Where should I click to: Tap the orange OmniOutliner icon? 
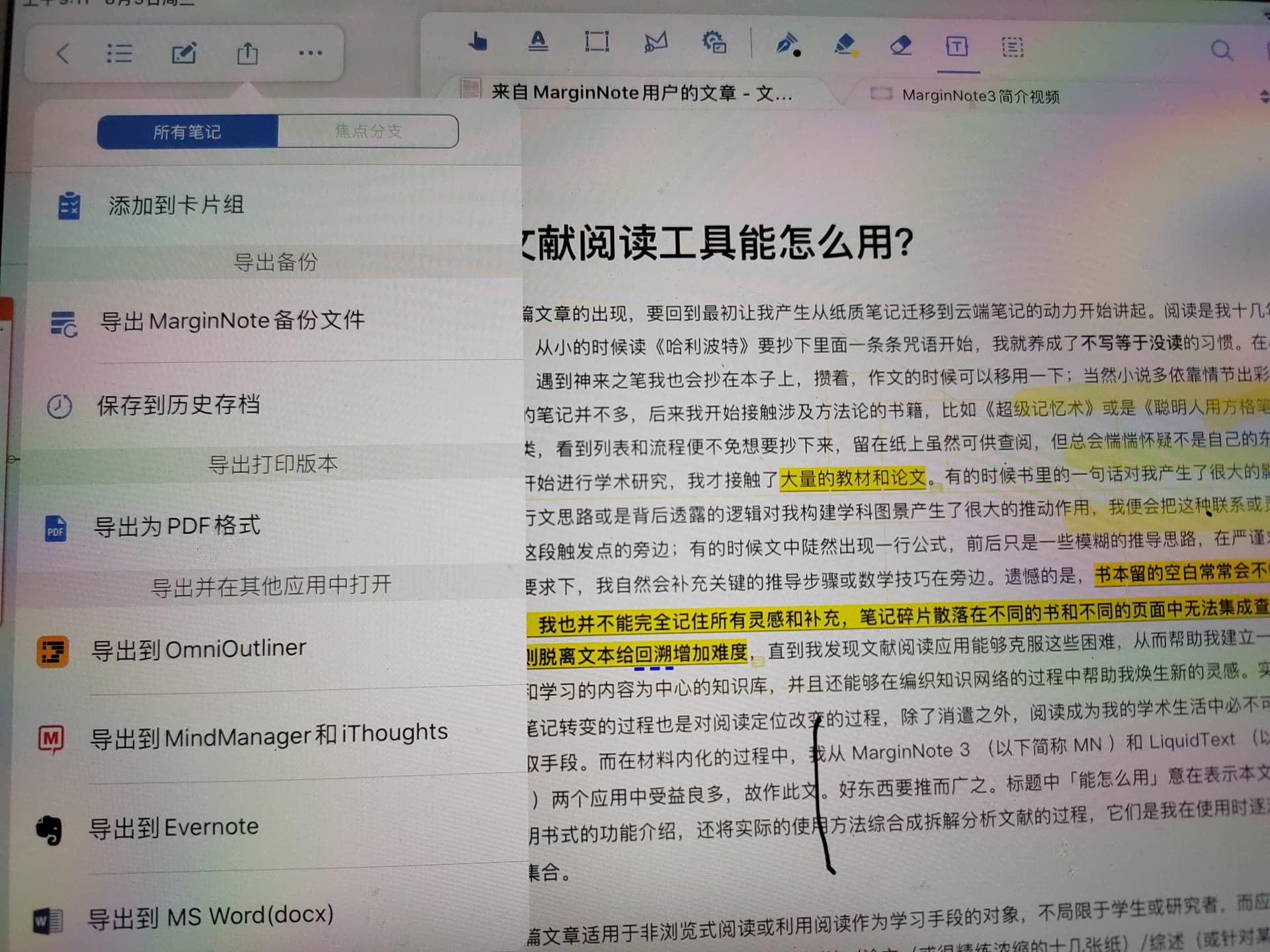(x=52, y=651)
